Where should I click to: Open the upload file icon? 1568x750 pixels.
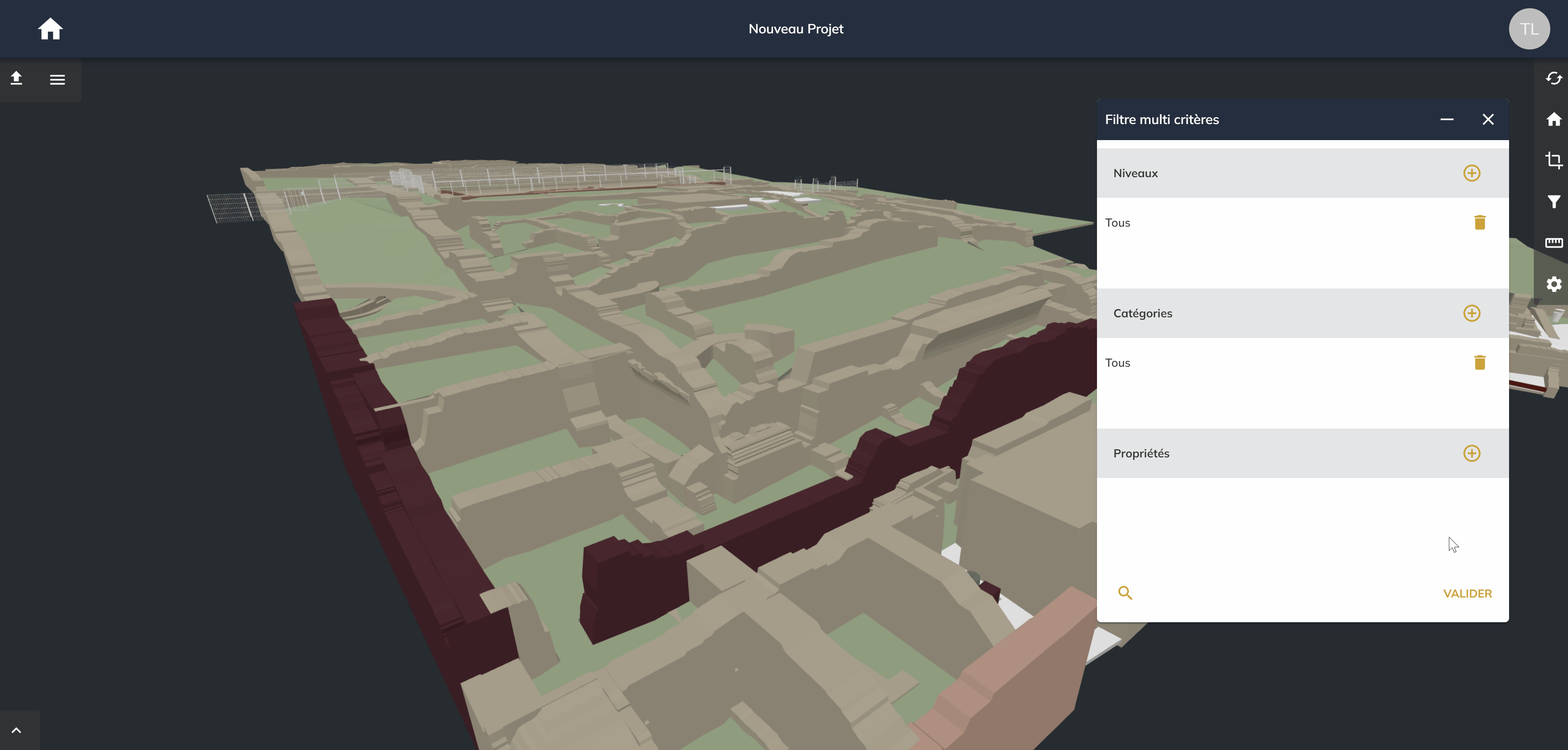click(x=16, y=79)
